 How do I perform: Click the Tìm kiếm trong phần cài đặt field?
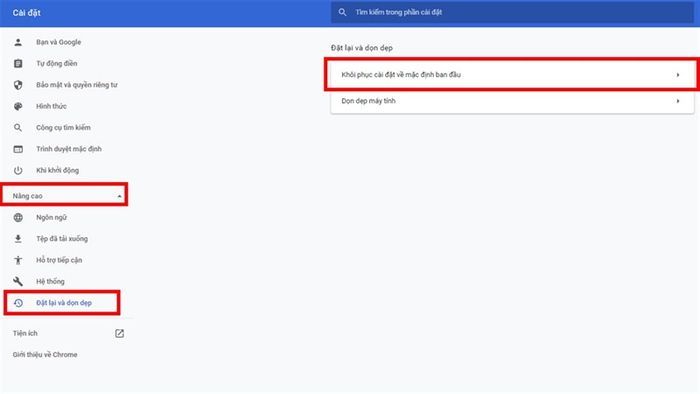(x=512, y=12)
